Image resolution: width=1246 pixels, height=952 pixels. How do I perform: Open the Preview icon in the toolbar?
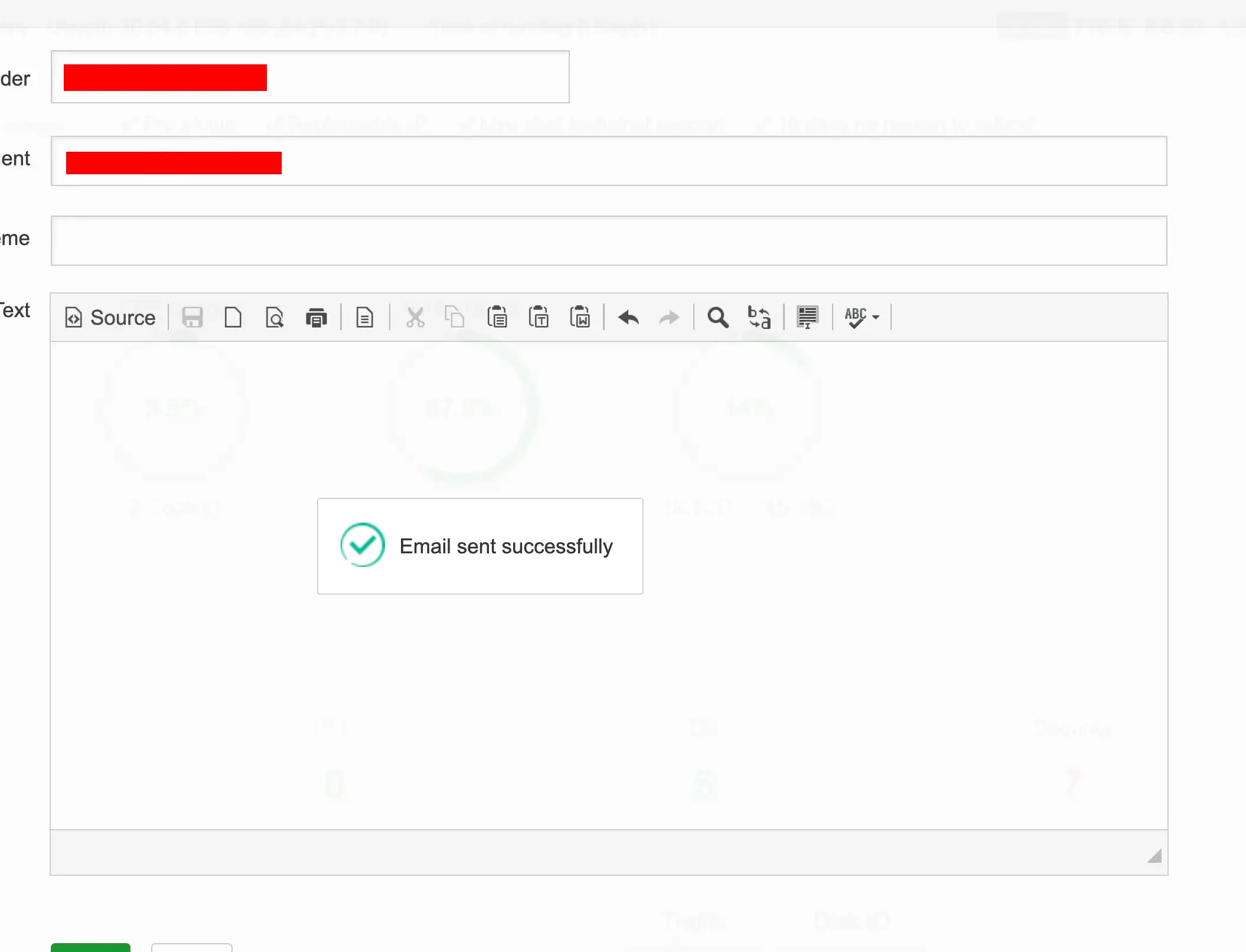275,318
